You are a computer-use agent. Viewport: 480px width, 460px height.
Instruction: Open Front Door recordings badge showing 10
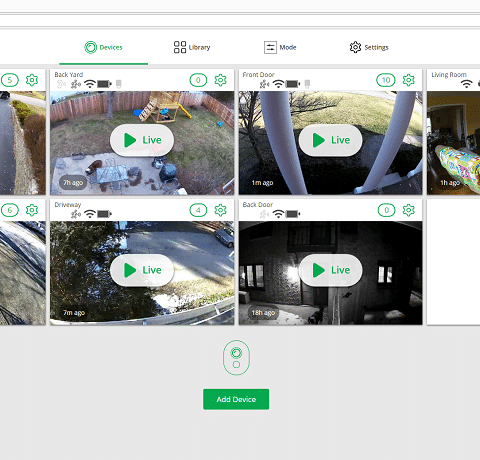[x=386, y=80]
